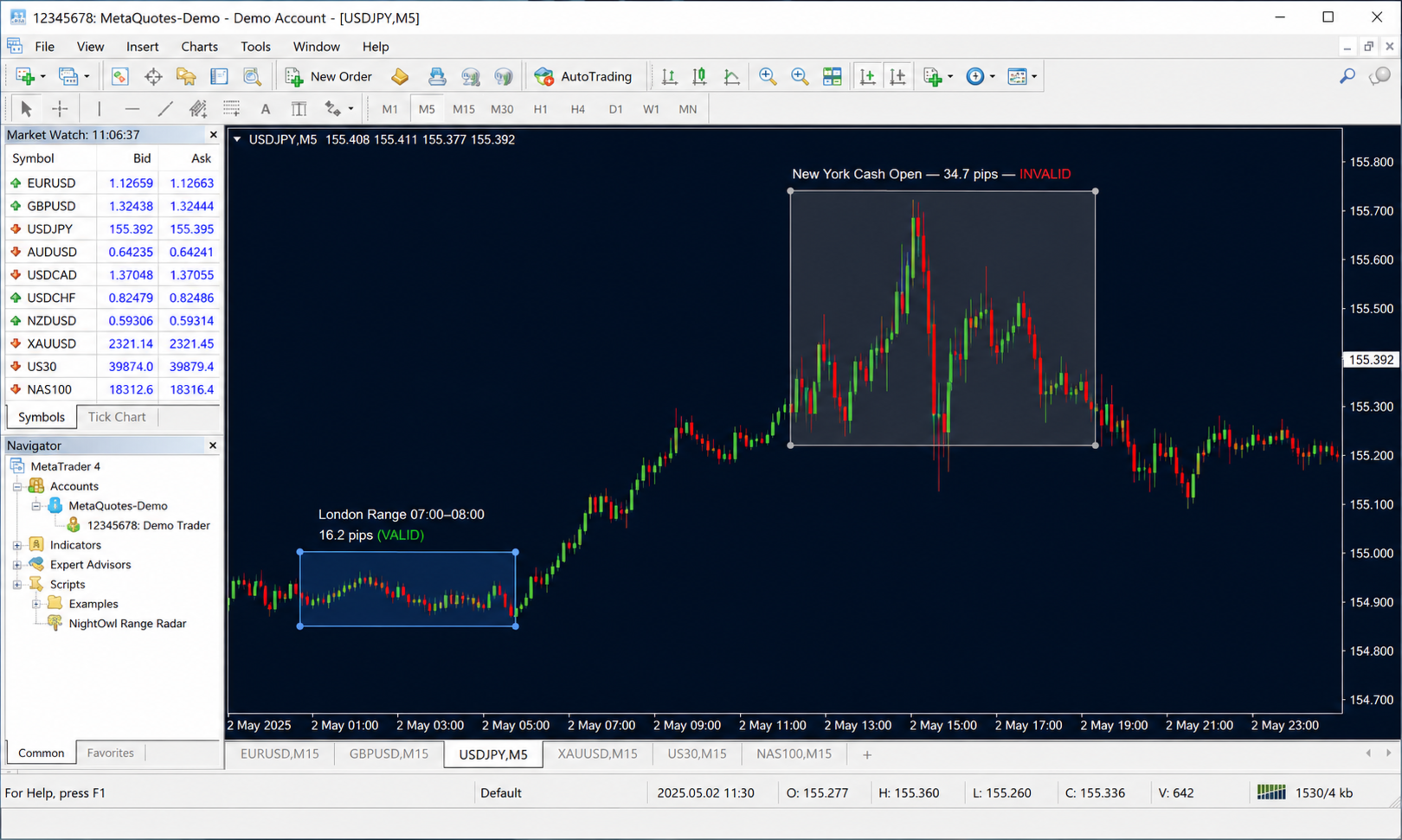Screen dimensions: 1402x840
Task: Open the Charts menu
Action: click(199, 47)
